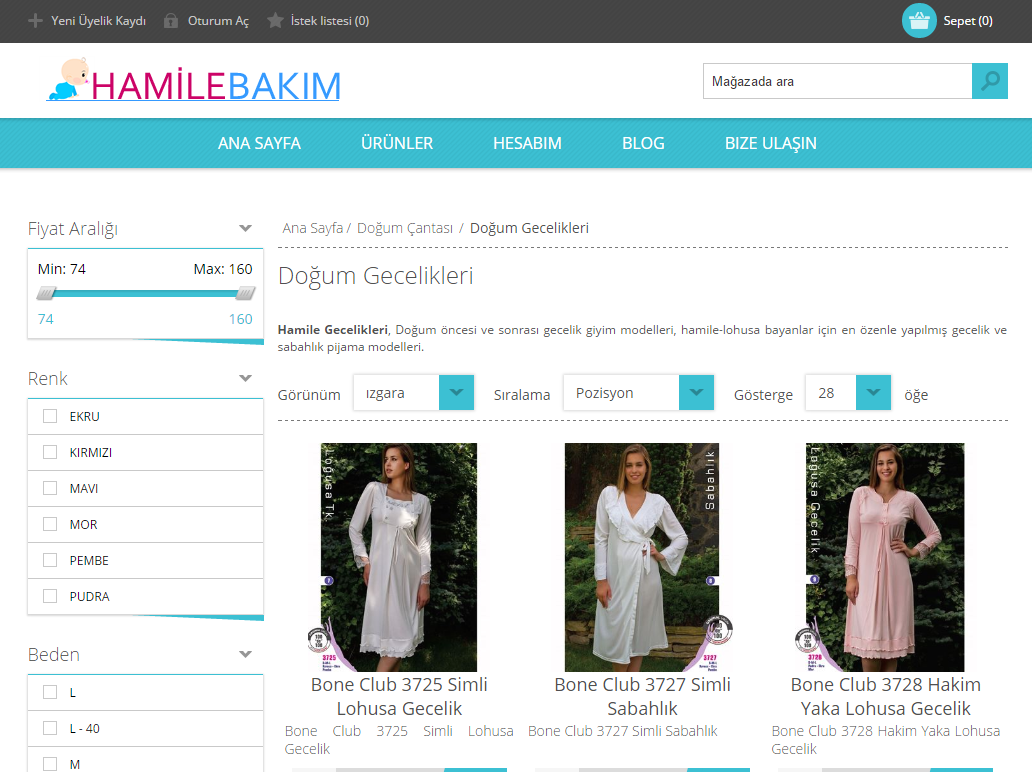Image resolution: width=1032 pixels, height=772 pixels.
Task: Open the Oturum Aç link
Action: point(219,21)
